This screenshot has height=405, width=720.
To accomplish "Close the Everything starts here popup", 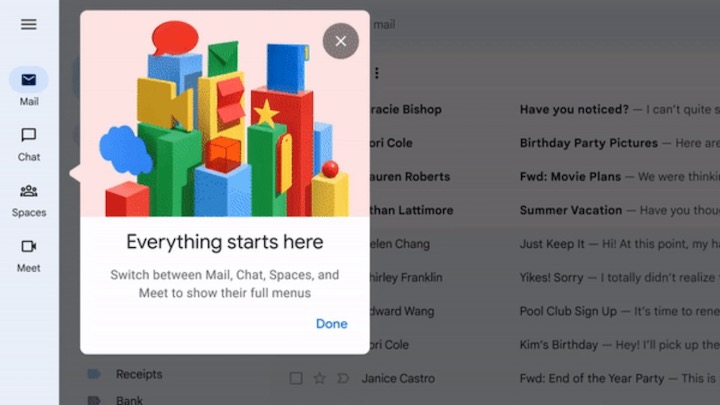I will pos(341,41).
